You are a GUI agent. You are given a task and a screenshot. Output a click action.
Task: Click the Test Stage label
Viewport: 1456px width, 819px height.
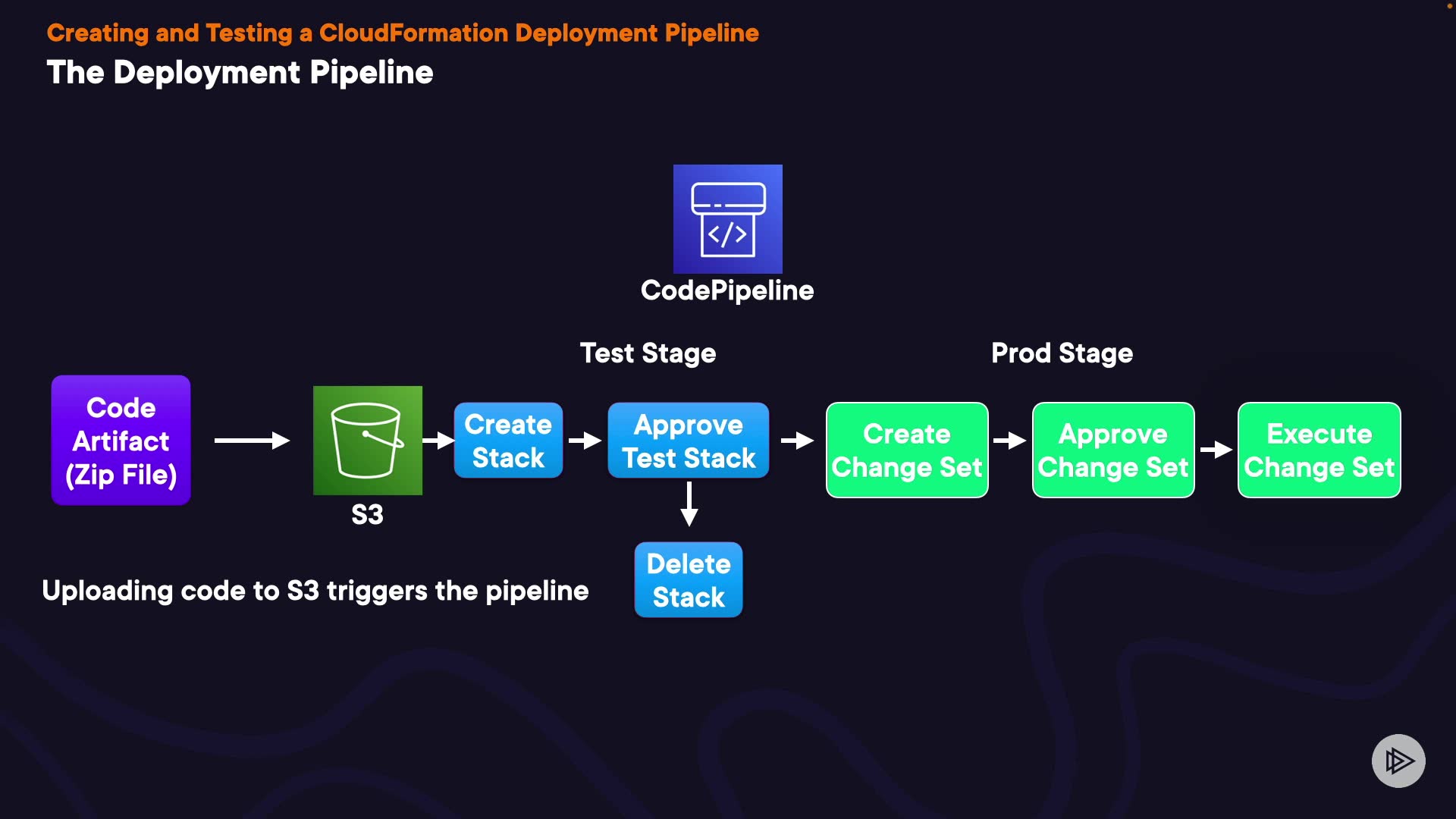[x=648, y=353]
